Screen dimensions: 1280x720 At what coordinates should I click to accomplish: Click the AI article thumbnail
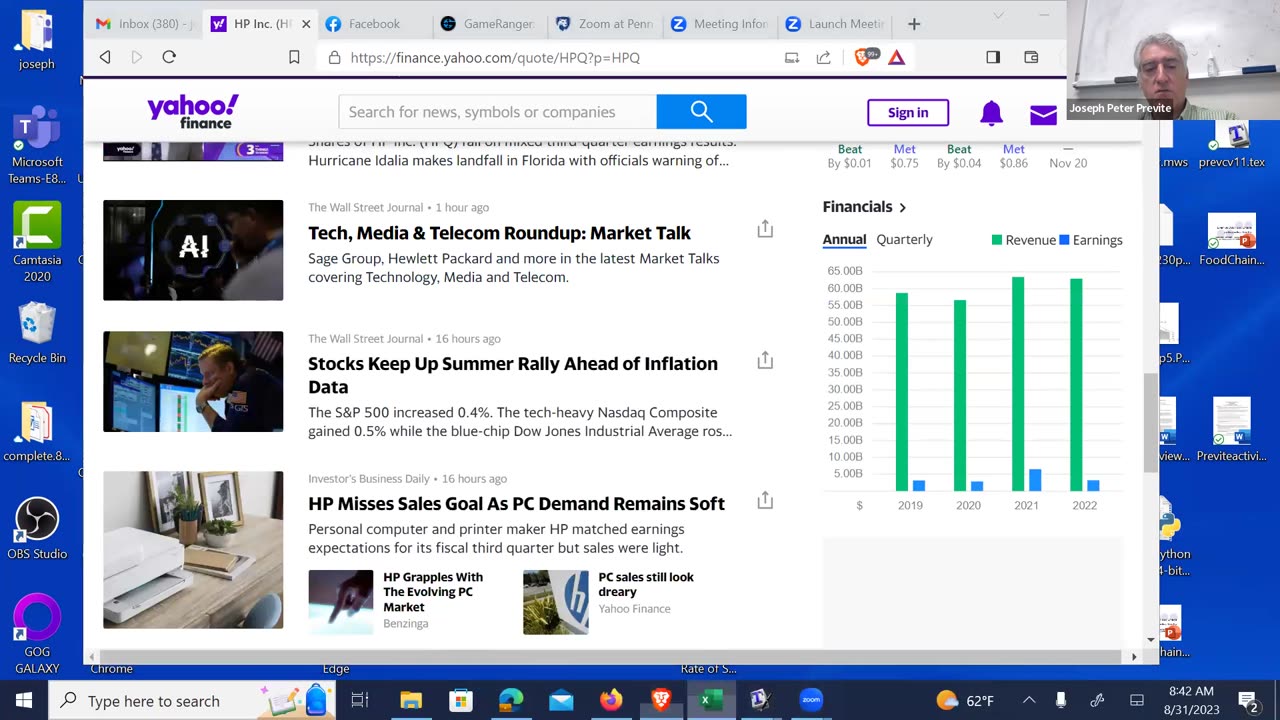(193, 250)
